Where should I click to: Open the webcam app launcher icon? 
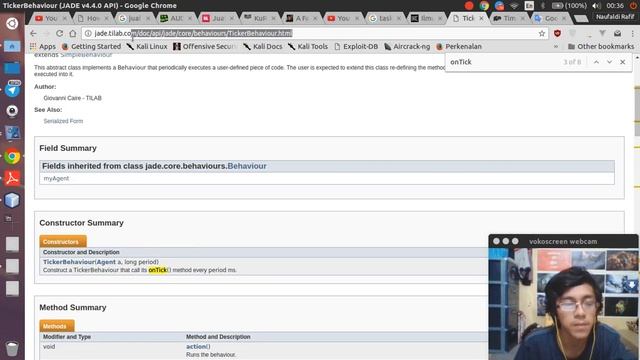tap(12, 111)
